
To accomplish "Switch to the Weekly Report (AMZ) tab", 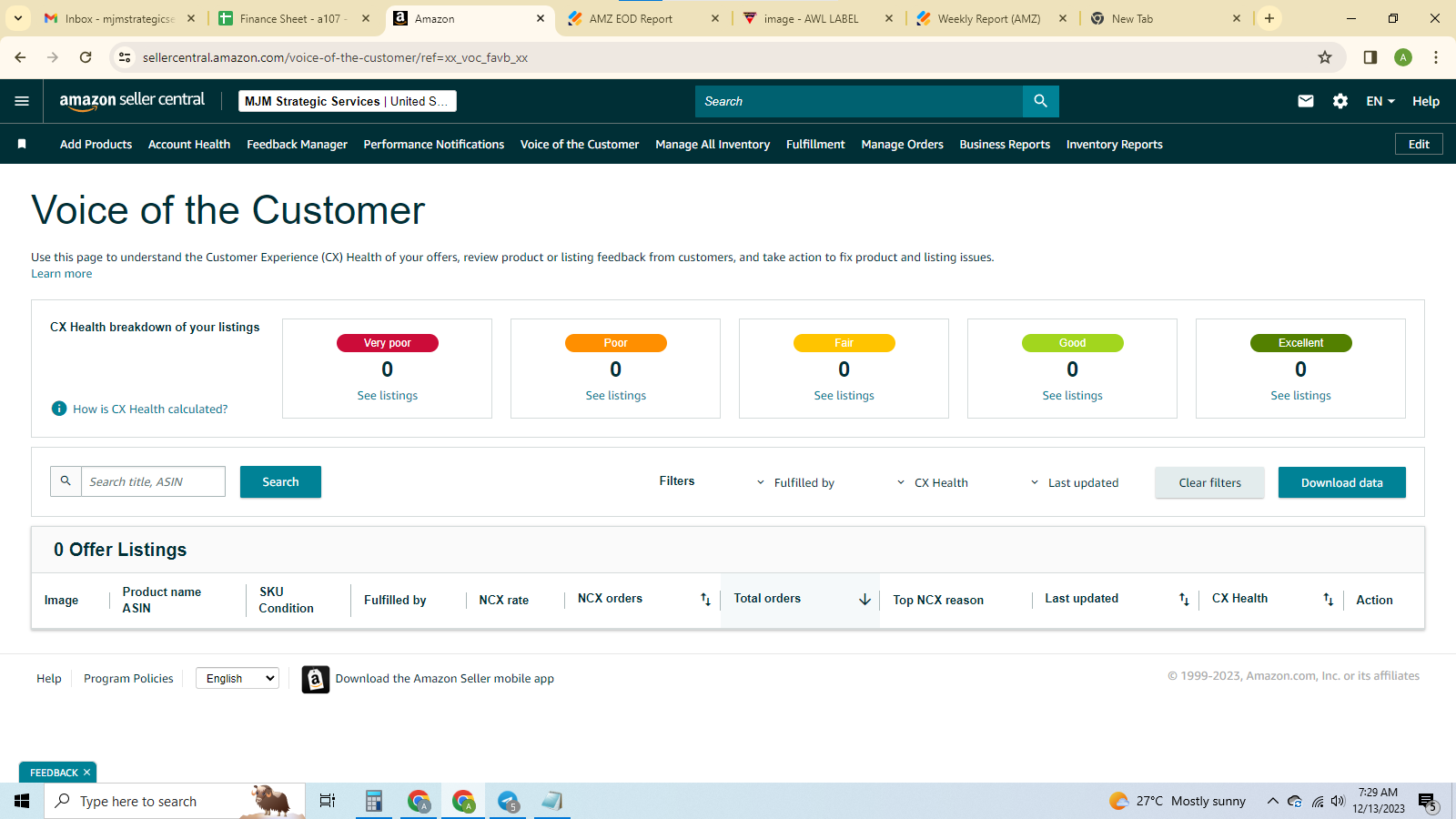I will 992,18.
